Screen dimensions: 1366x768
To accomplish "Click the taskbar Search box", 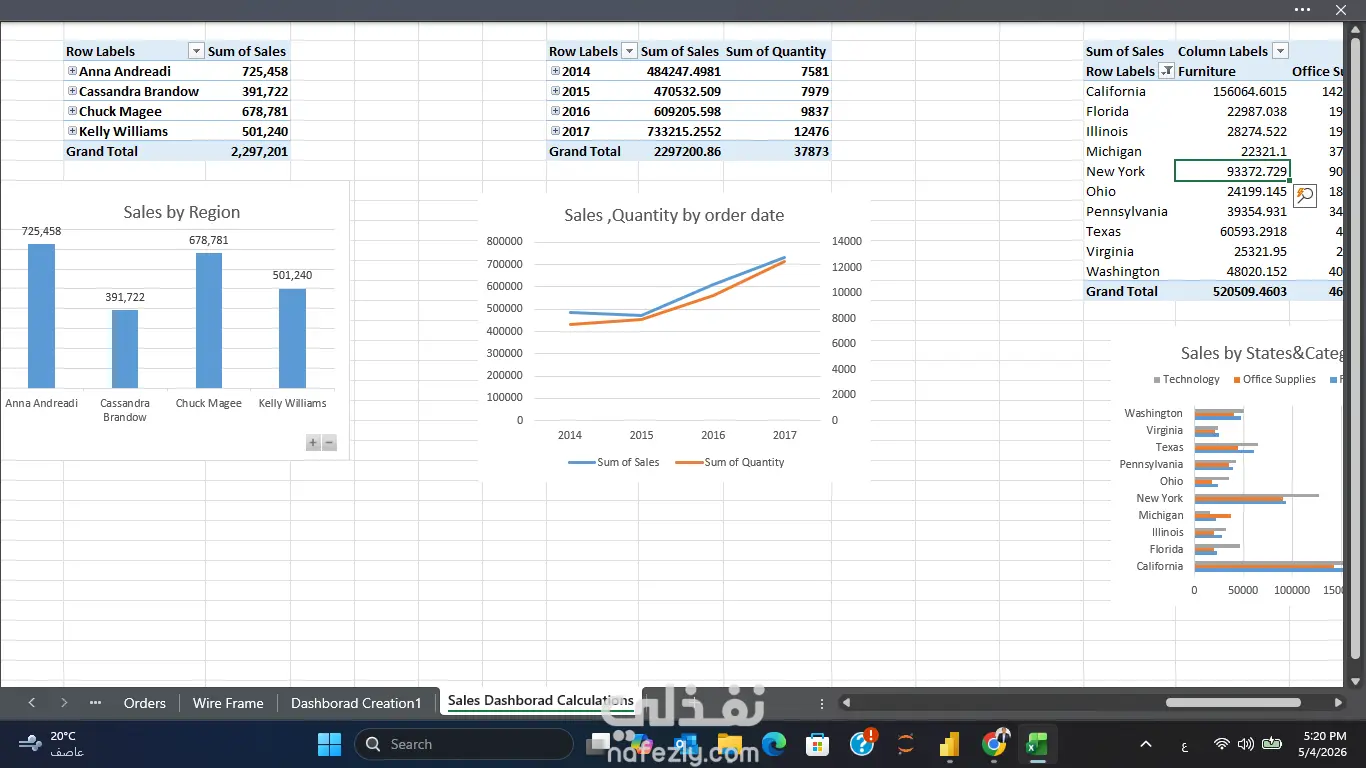I will point(464,744).
